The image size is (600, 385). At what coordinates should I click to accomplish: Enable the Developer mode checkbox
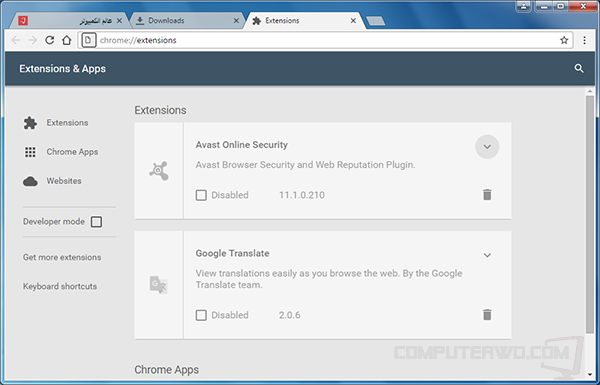coord(96,222)
